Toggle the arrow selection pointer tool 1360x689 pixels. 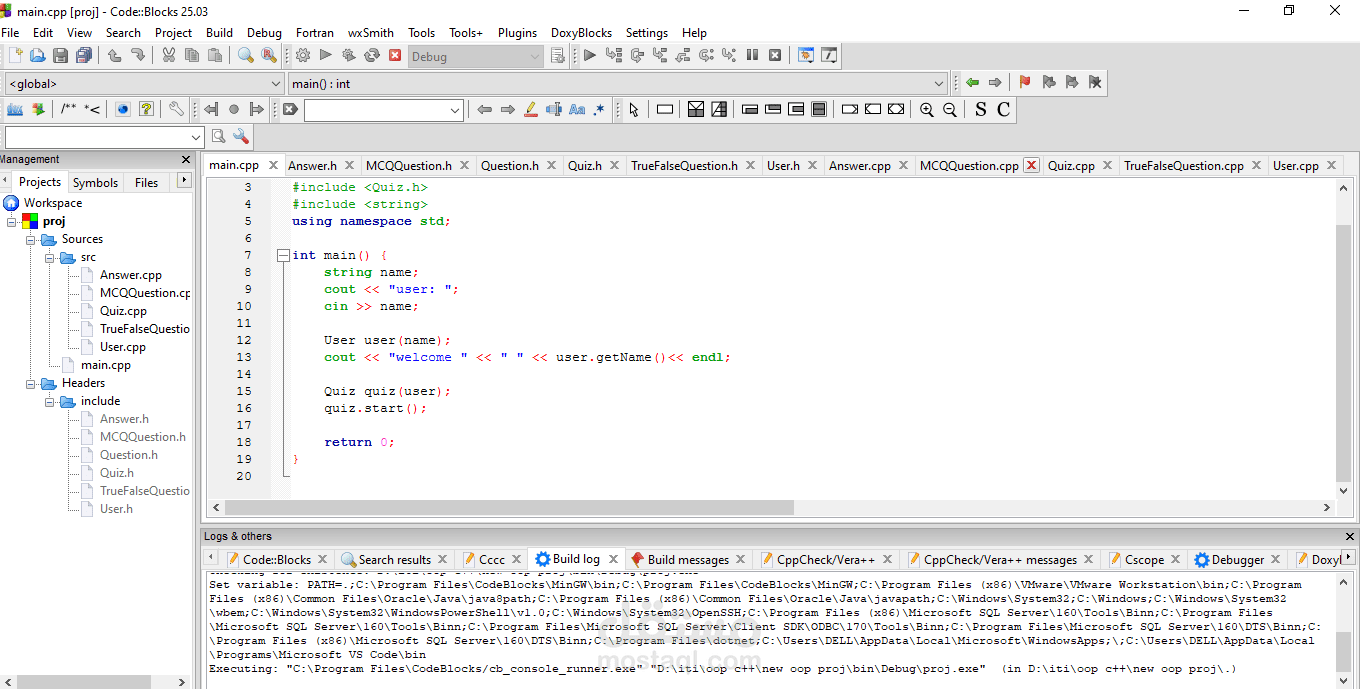(x=633, y=110)
